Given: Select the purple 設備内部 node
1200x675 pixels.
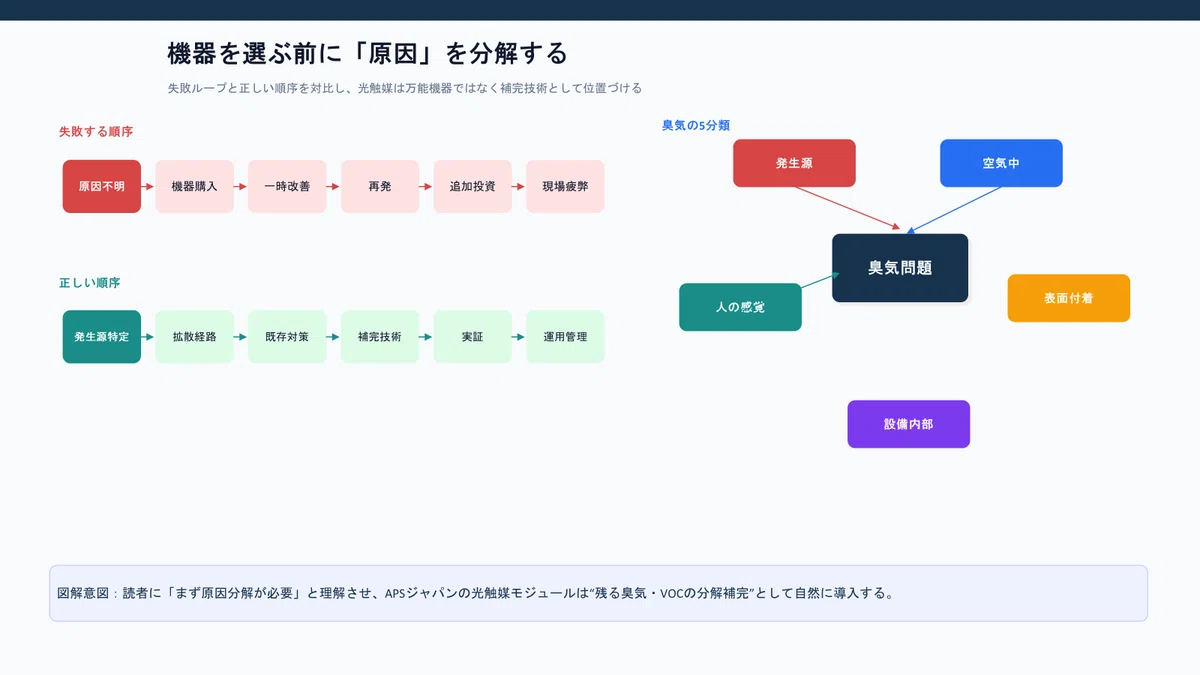Looking at the screenshot, I should [x=909, y=424].
